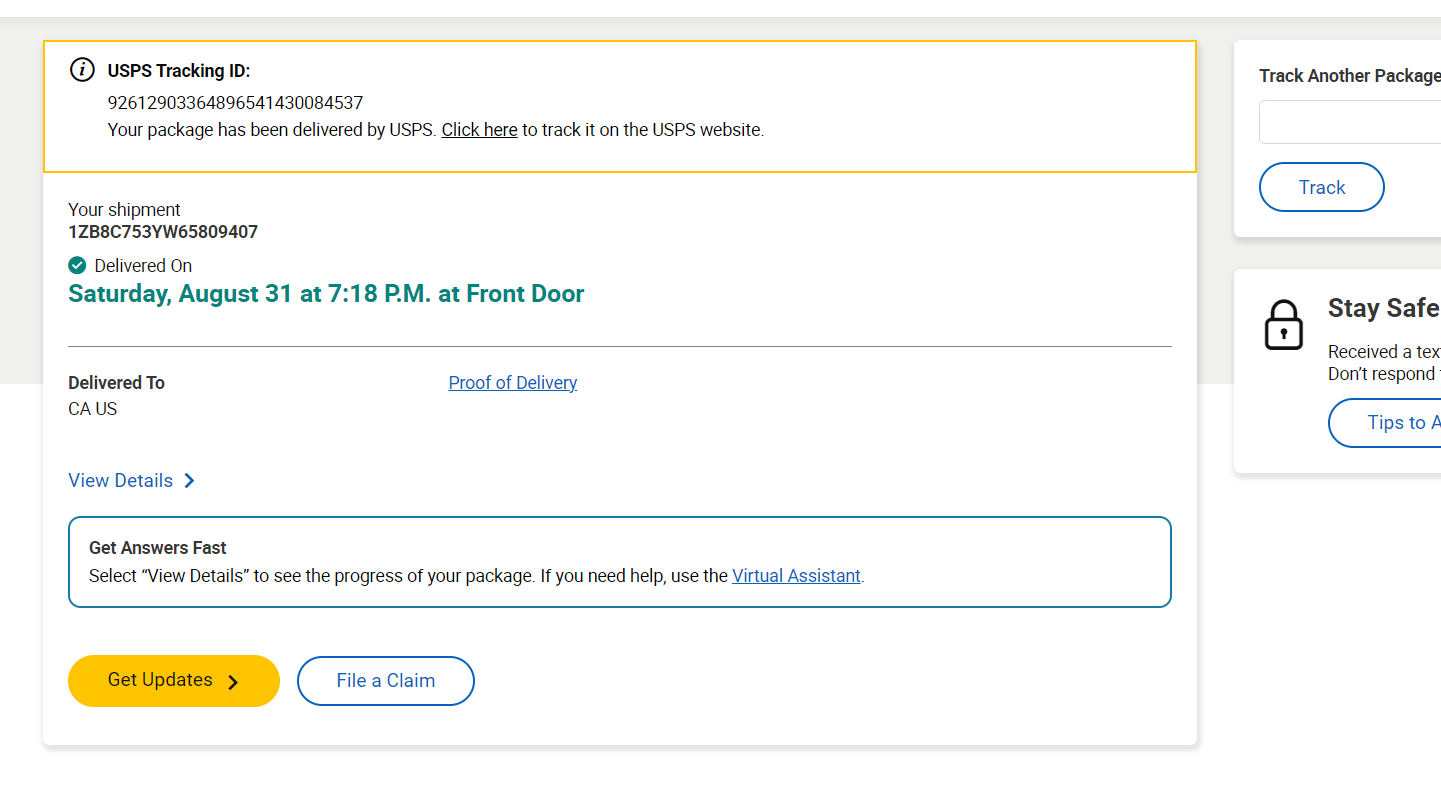This screenshot has width=1441, height=785.
Task: Click the padlock Stay Safe icon
Action: [x=1284, y=325]
